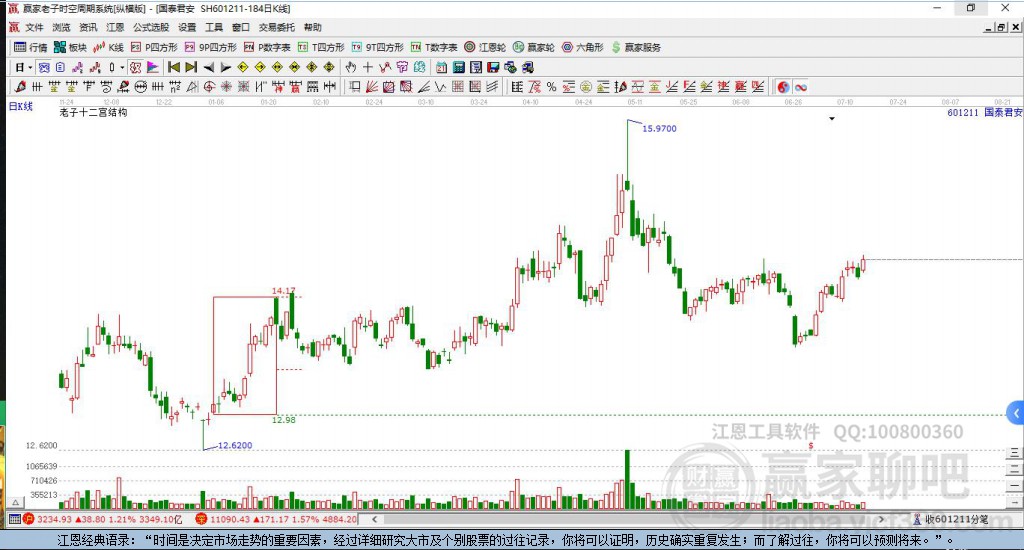Open the P数字表 tool
Image resolution: width=1024 pixels, height=550 pixels.
click(x=267, y=47)
